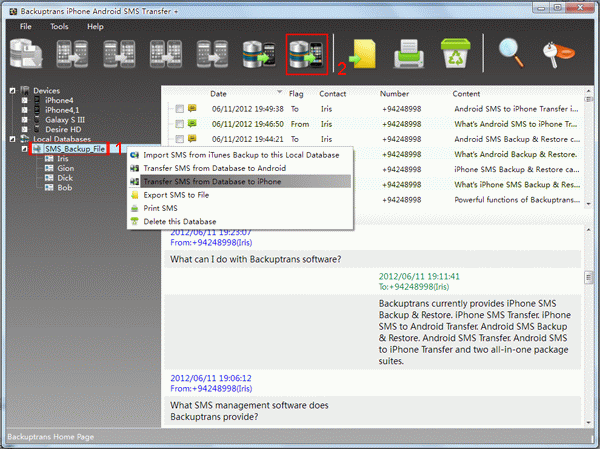Click the Flag column header
Screen dimensions: 600x449
pos(296,94)
